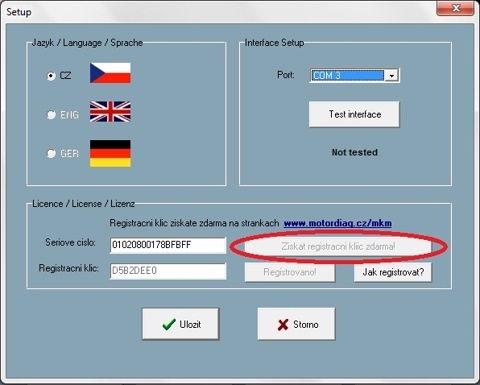Click the Interface Setup group heading
The height and width of the screenshot is (385, 480).
pyautogui.click(x=274, y=43)
